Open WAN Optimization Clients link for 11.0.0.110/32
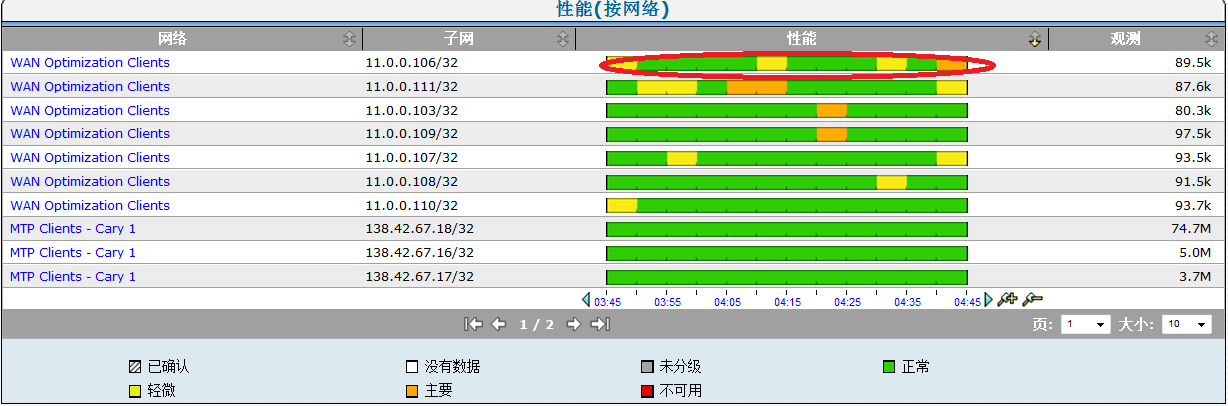This screenshot has width=1228, height=406. coord(90,205)
